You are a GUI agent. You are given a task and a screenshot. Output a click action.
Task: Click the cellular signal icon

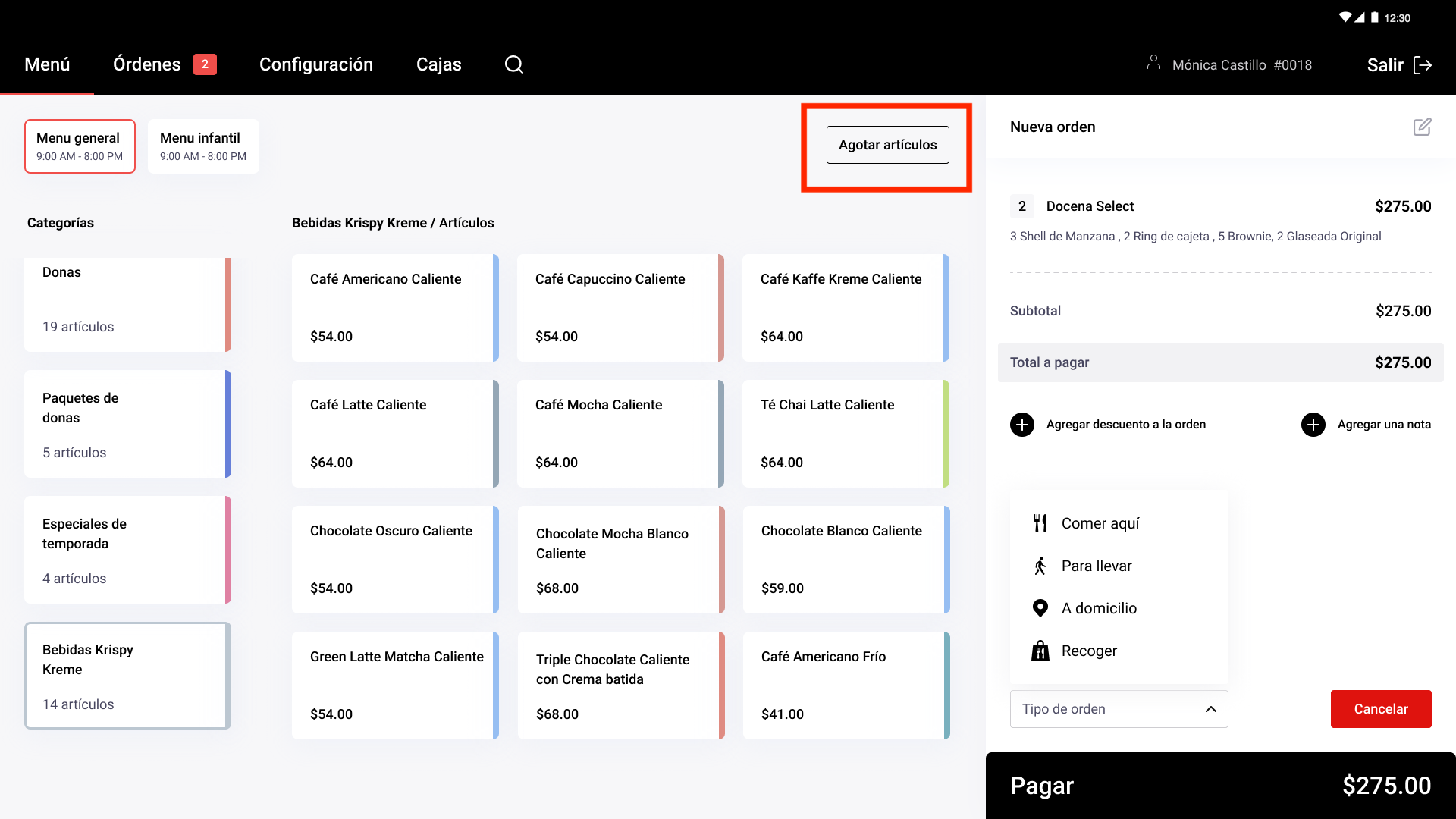(1360, 17)
